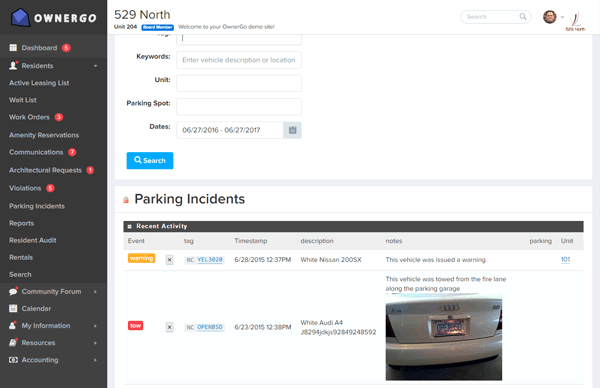Screen dimensions: 600x388
Task: Open Amenity Reservations
Action: coord(44,135)
